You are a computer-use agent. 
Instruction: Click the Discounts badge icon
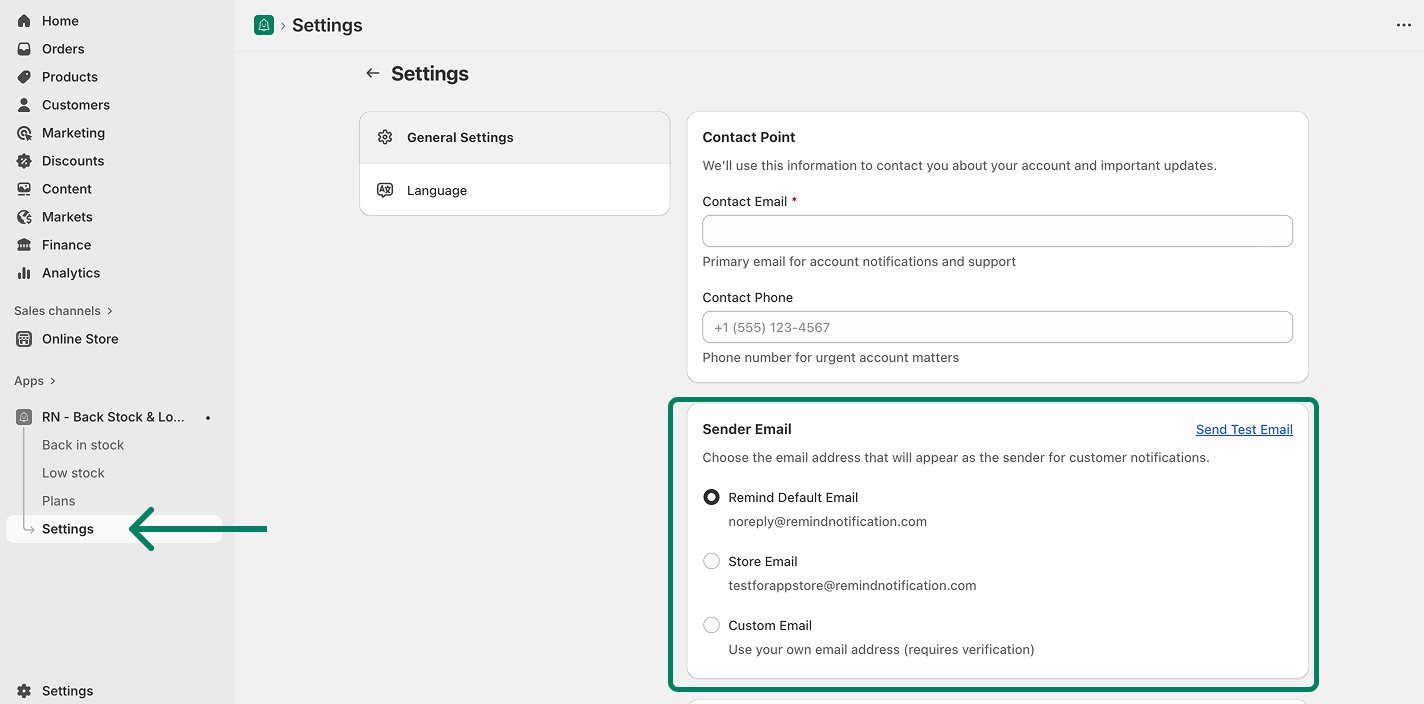(24, 161)
